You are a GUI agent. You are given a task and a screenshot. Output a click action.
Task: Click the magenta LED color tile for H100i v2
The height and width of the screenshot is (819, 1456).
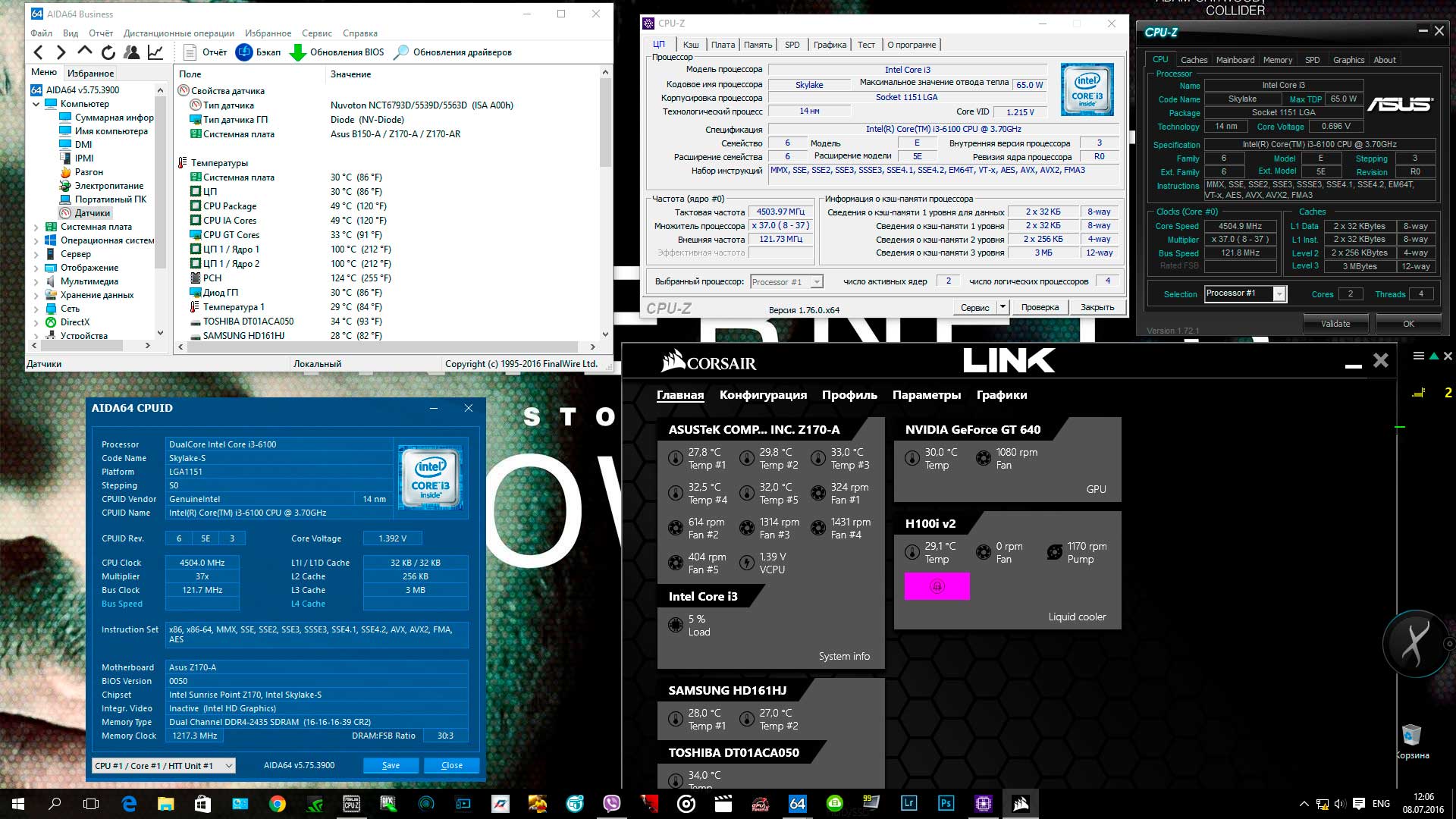click(937, 586)
